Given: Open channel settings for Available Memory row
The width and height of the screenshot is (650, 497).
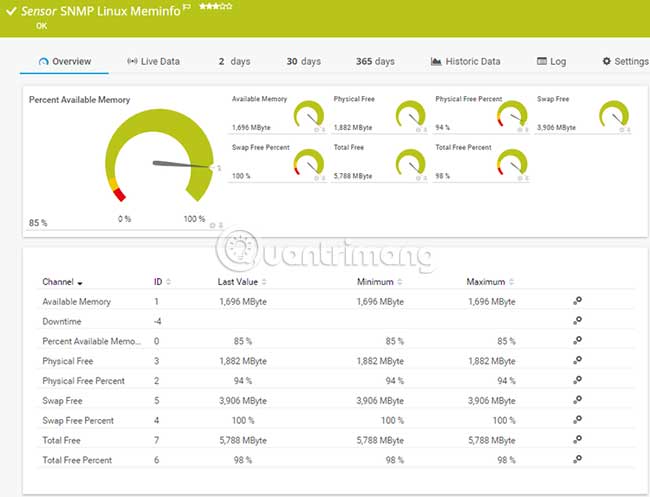Looking at the screenshot, I should pos(577,301).
